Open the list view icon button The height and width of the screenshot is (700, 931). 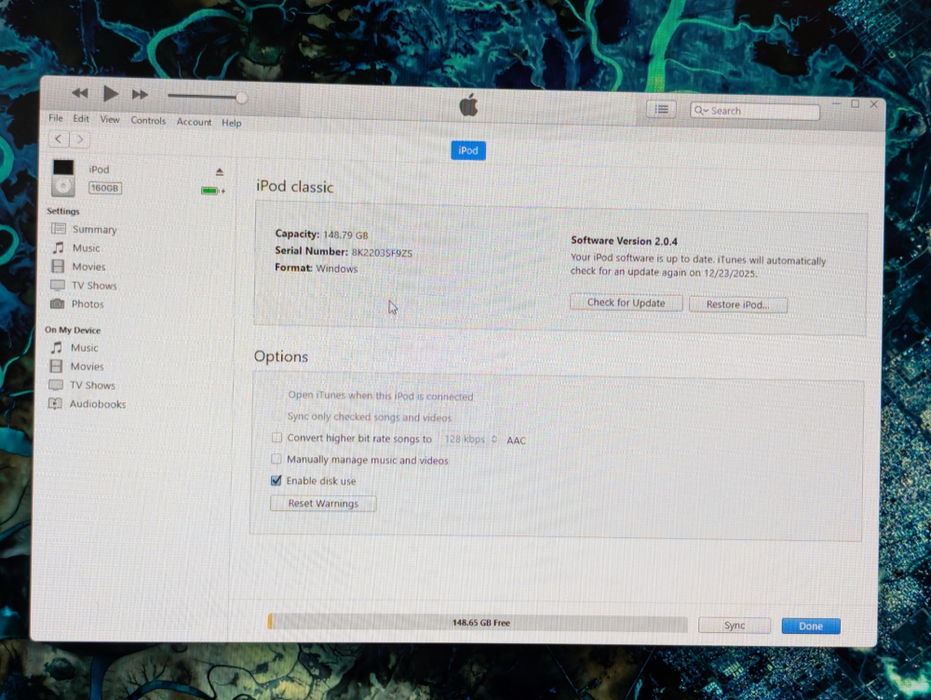[x=661, y=109]
